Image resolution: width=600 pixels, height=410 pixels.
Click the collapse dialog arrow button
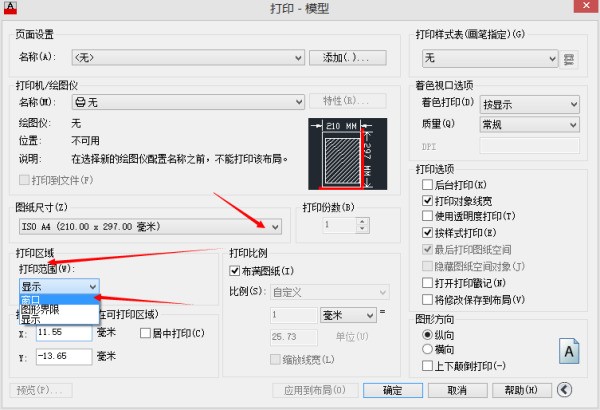565,390
